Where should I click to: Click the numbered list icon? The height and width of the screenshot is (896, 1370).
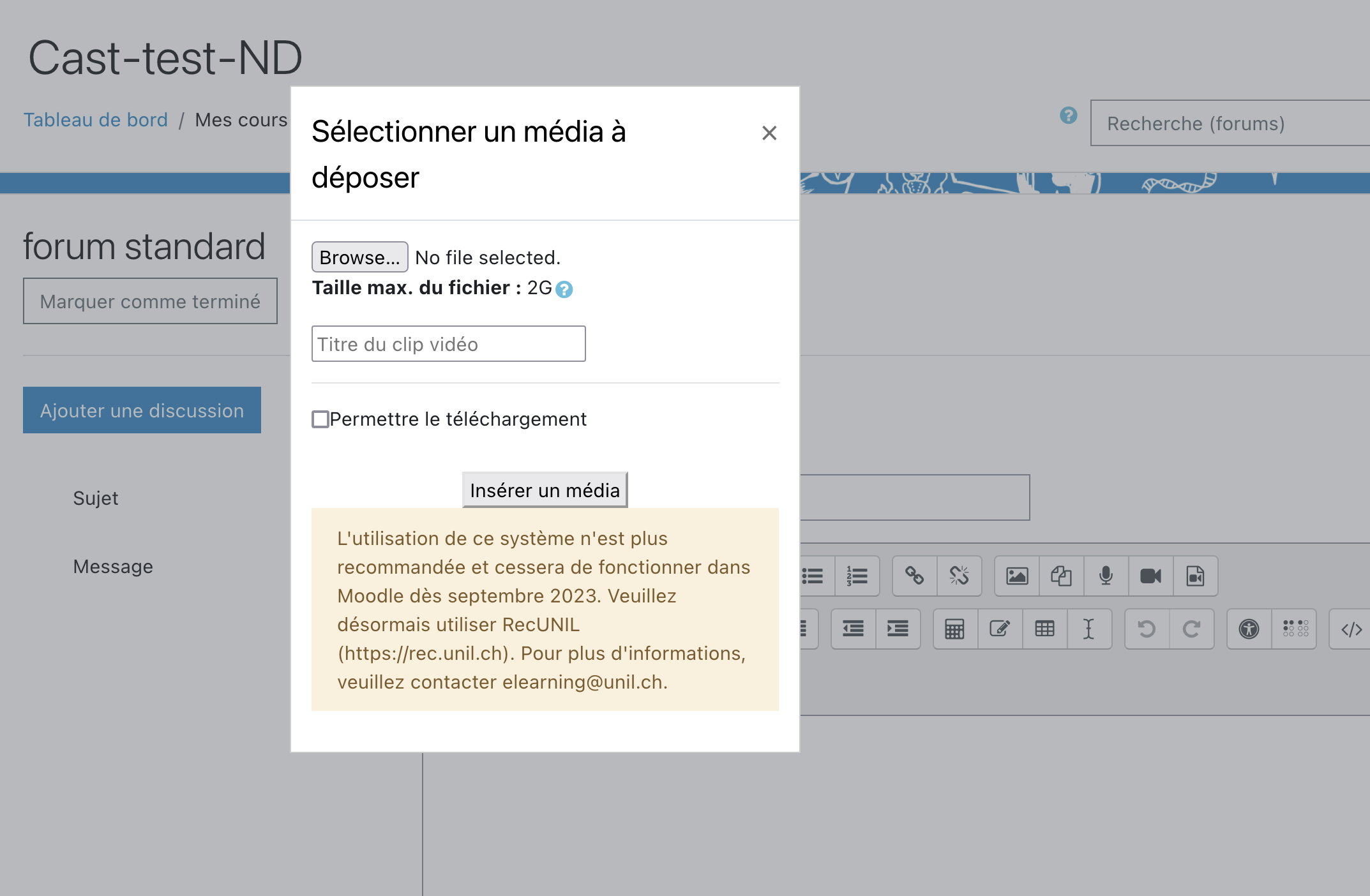click(857, 576)
